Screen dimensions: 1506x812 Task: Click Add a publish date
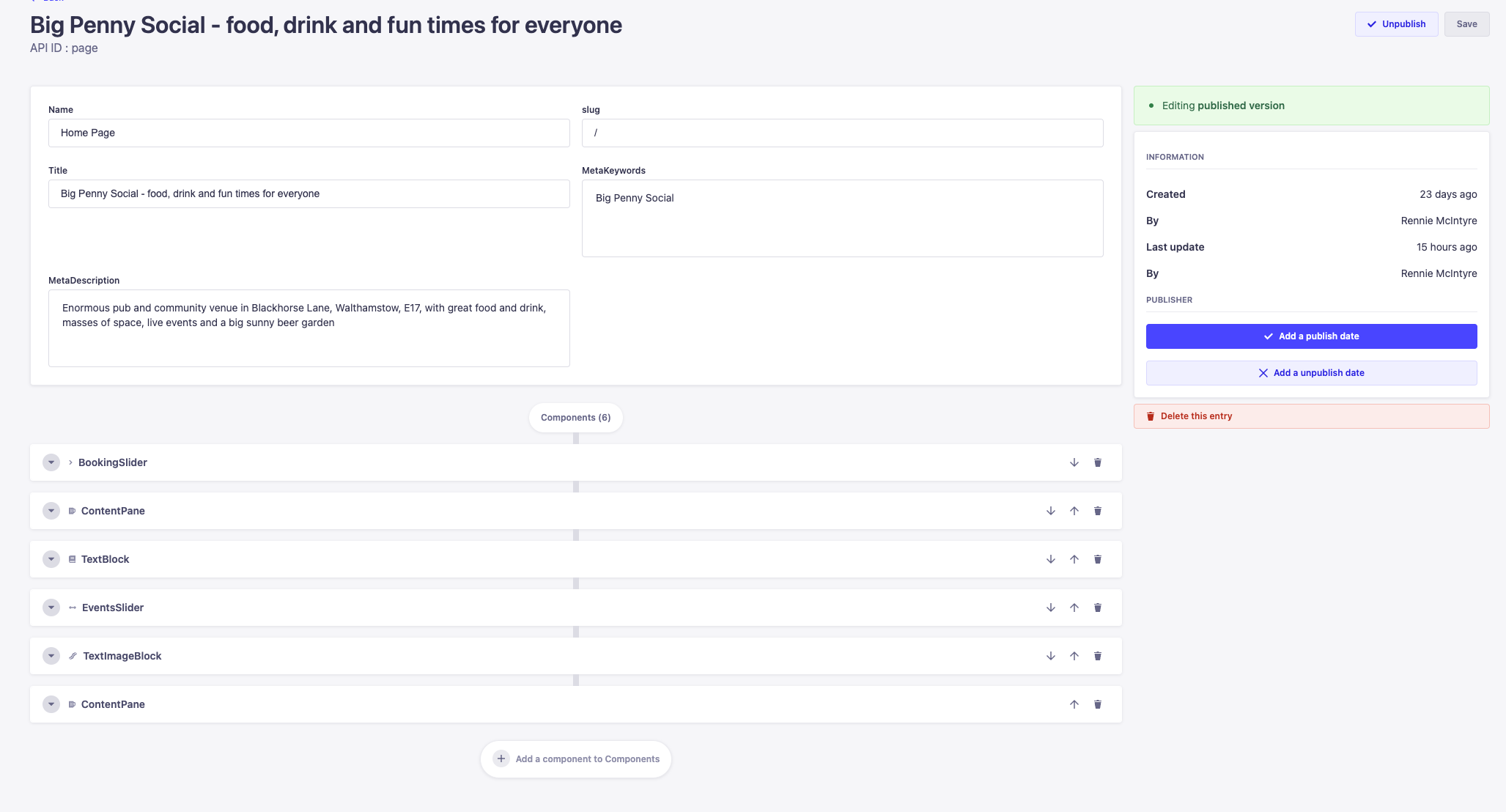pos(1310,336)
